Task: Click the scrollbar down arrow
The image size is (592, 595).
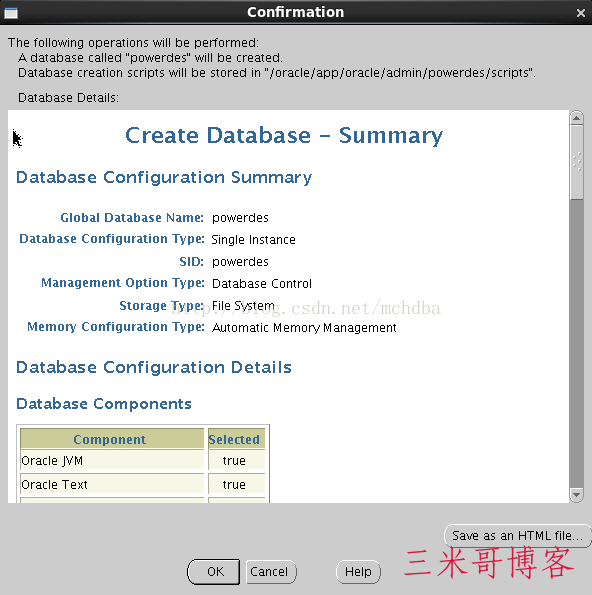Action: click(576, 495)
